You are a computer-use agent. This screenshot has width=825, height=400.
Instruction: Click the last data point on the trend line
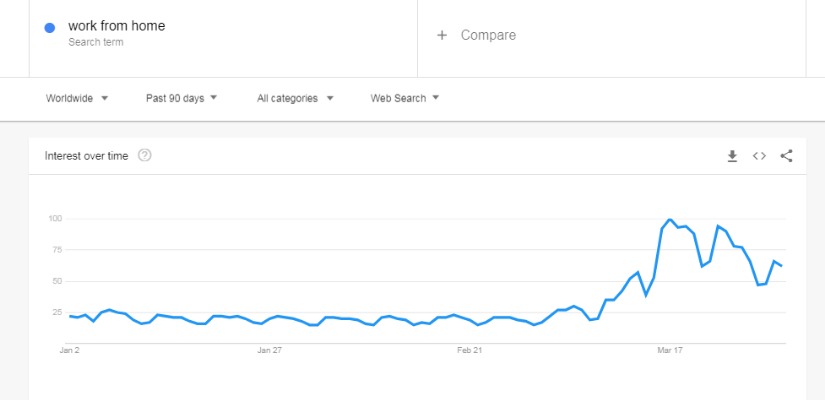[x=782, y=266]
